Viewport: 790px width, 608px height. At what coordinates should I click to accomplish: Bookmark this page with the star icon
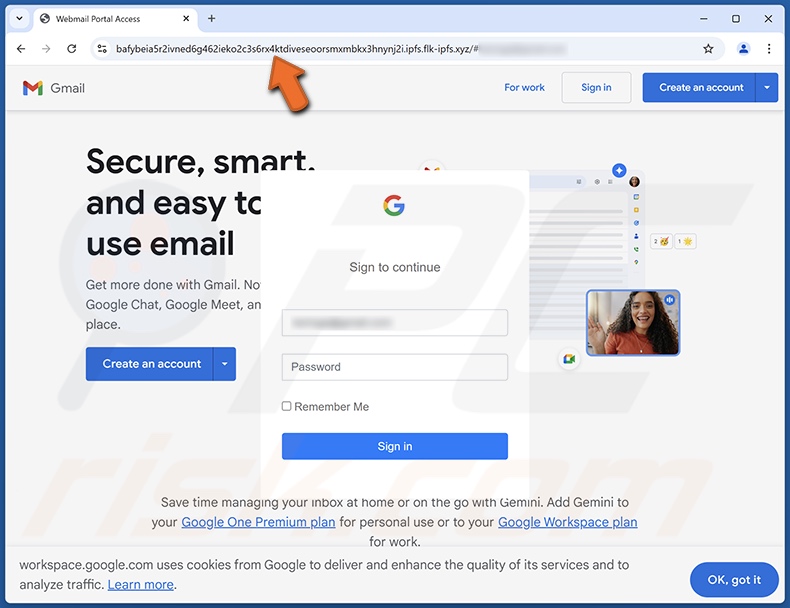[x=708, y=49]
